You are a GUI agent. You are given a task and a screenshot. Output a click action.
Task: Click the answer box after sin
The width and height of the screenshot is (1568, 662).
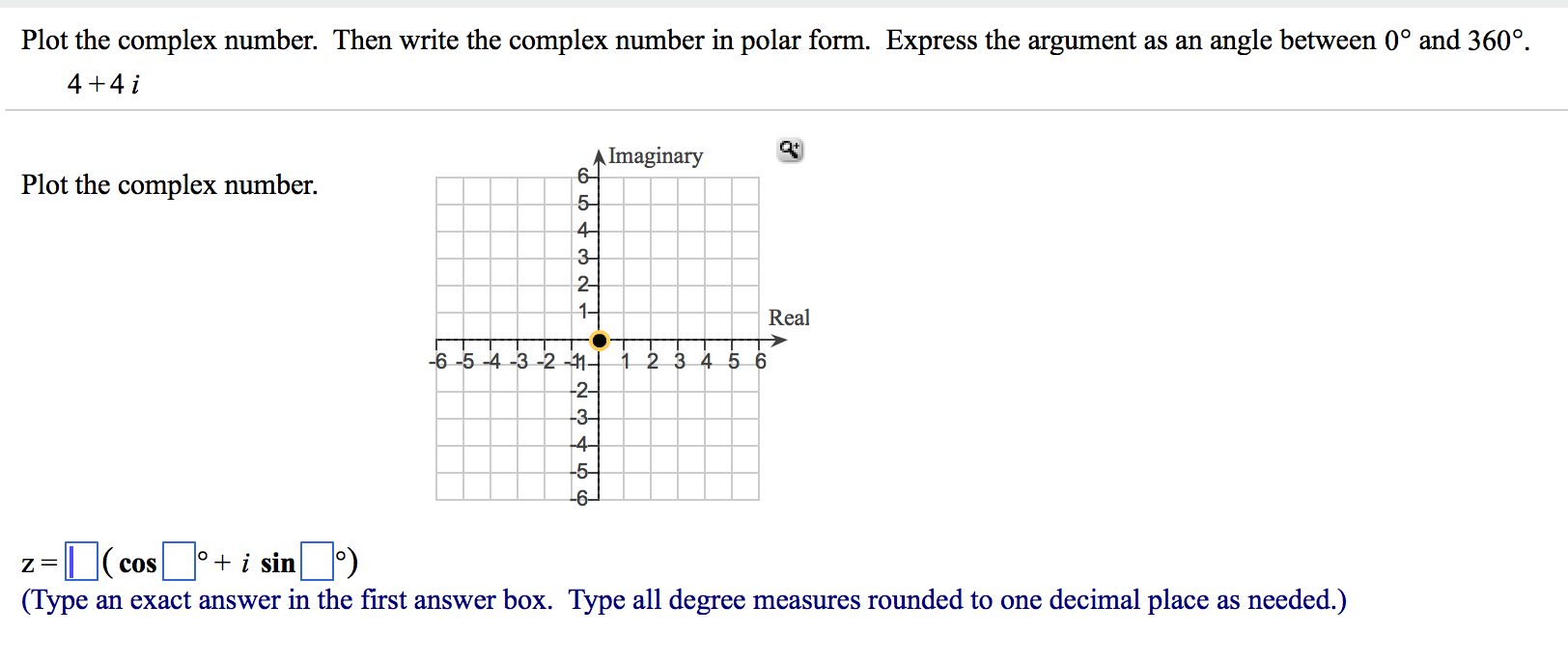coord(317,560)
